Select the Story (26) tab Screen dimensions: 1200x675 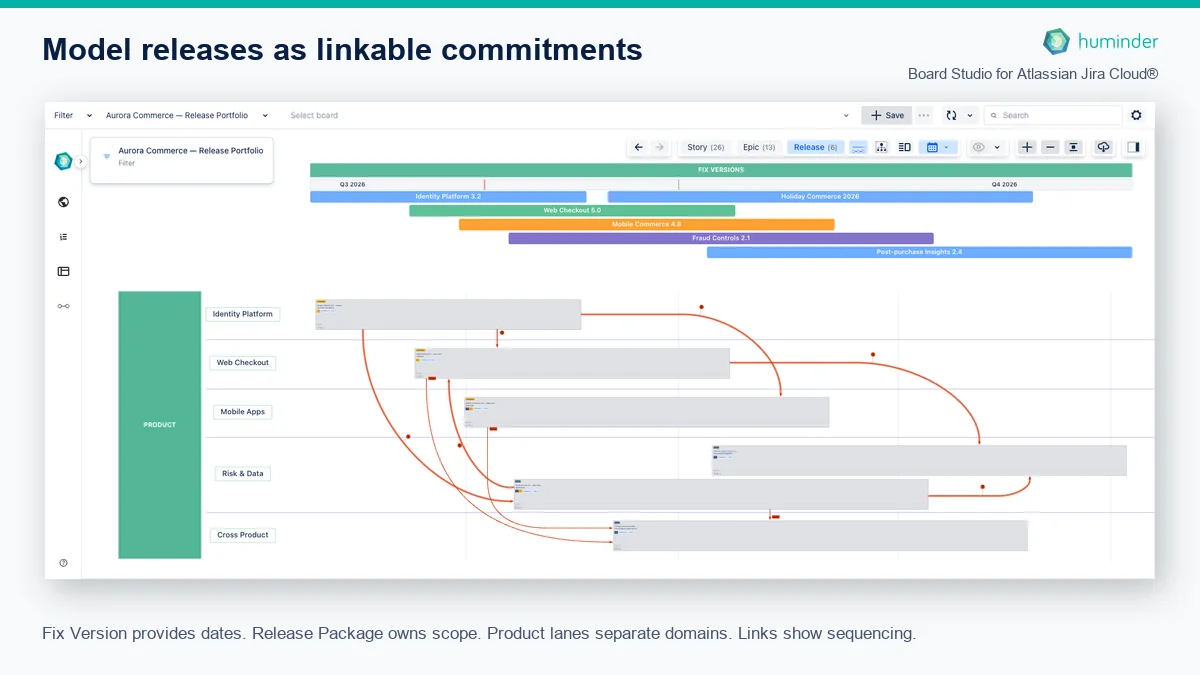[706, 147]
